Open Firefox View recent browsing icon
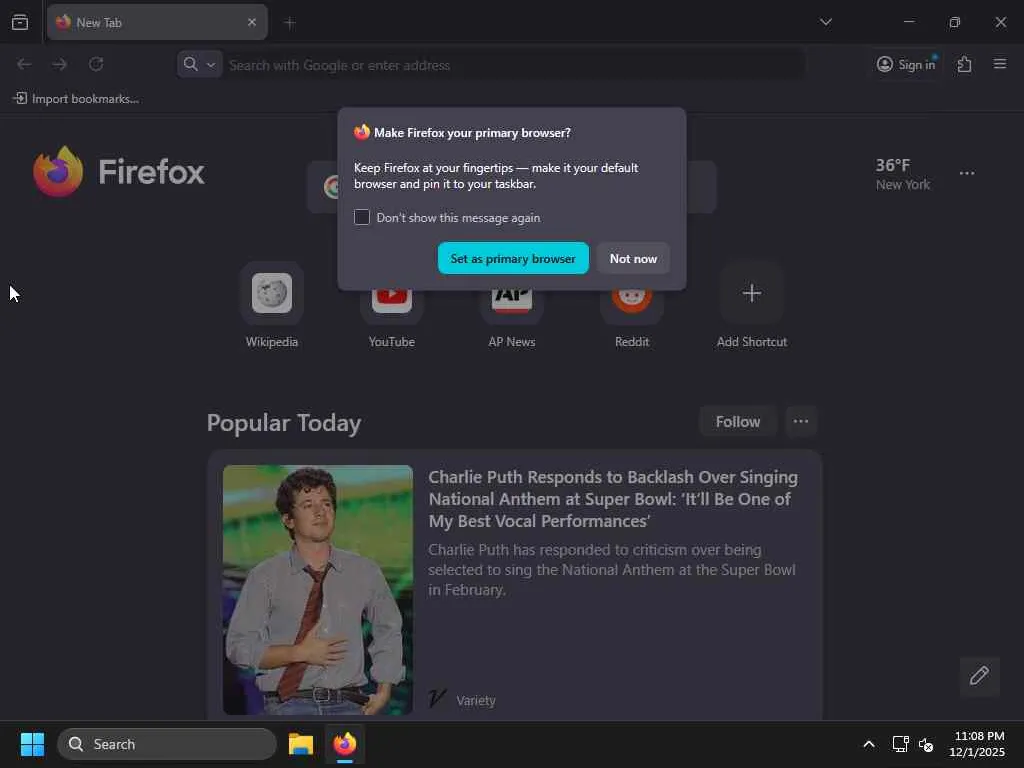 pos(20,22)
